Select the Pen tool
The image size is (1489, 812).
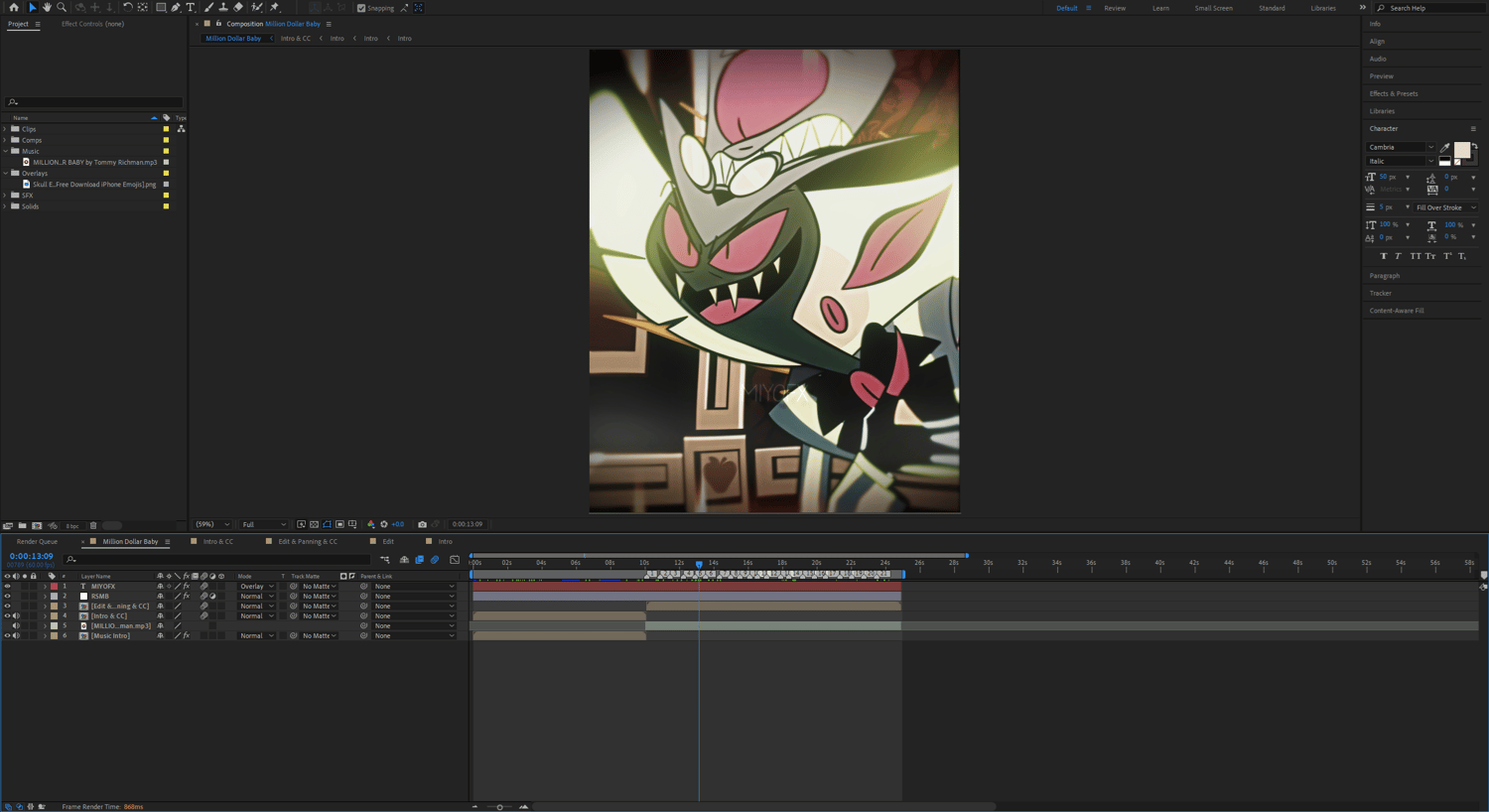click(x=176, y=7)
